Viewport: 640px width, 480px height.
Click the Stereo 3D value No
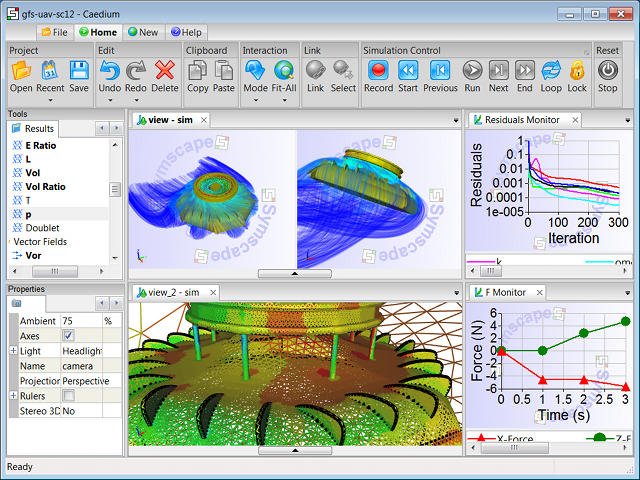point(81,411)
